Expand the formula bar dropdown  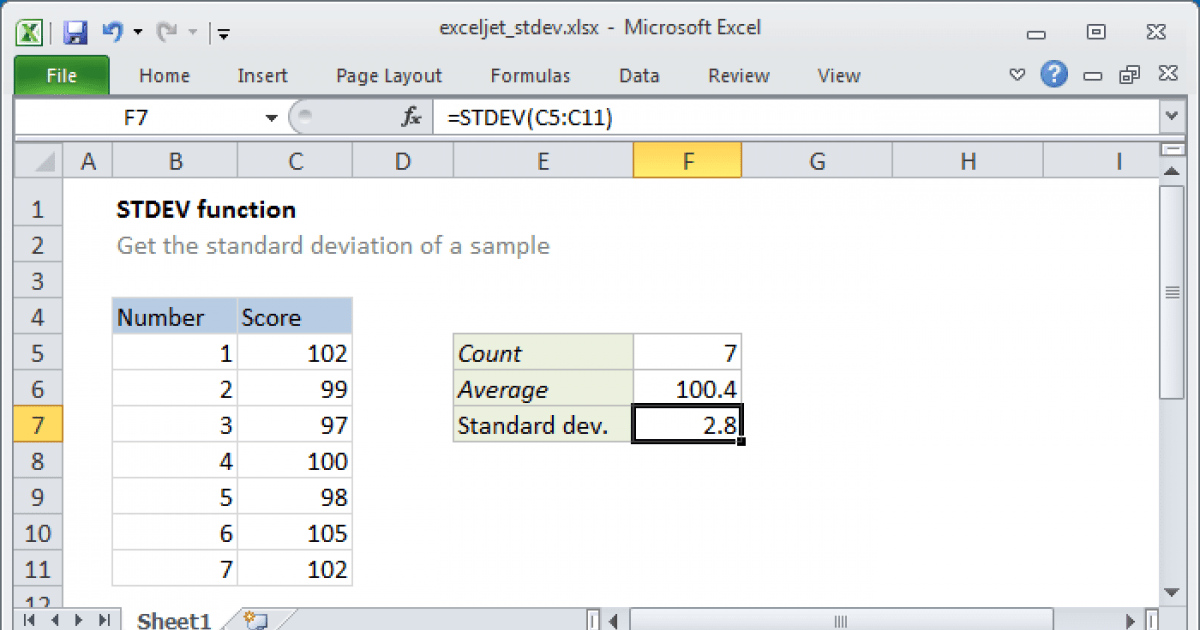1170,116
